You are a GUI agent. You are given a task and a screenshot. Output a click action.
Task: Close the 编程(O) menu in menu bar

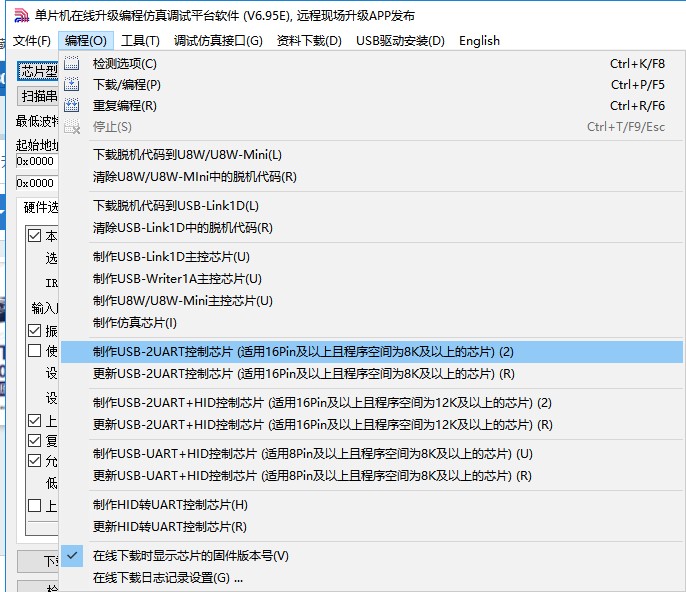86,41
